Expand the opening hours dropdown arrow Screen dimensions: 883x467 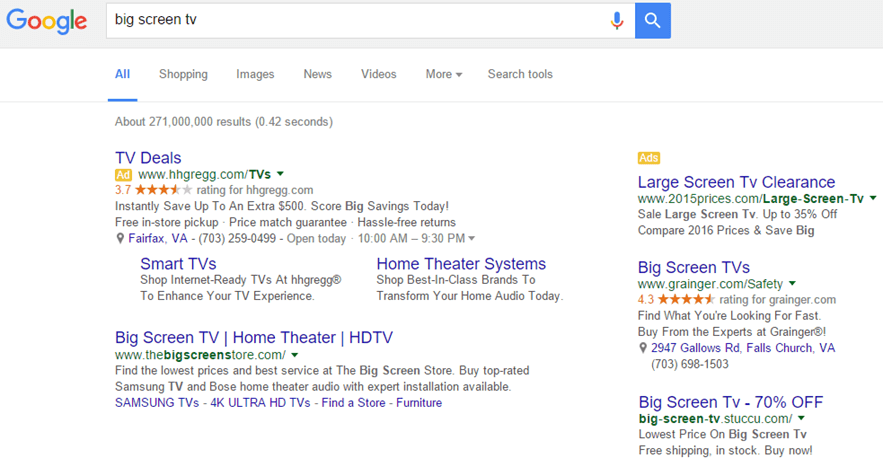[x=472, y=239]
